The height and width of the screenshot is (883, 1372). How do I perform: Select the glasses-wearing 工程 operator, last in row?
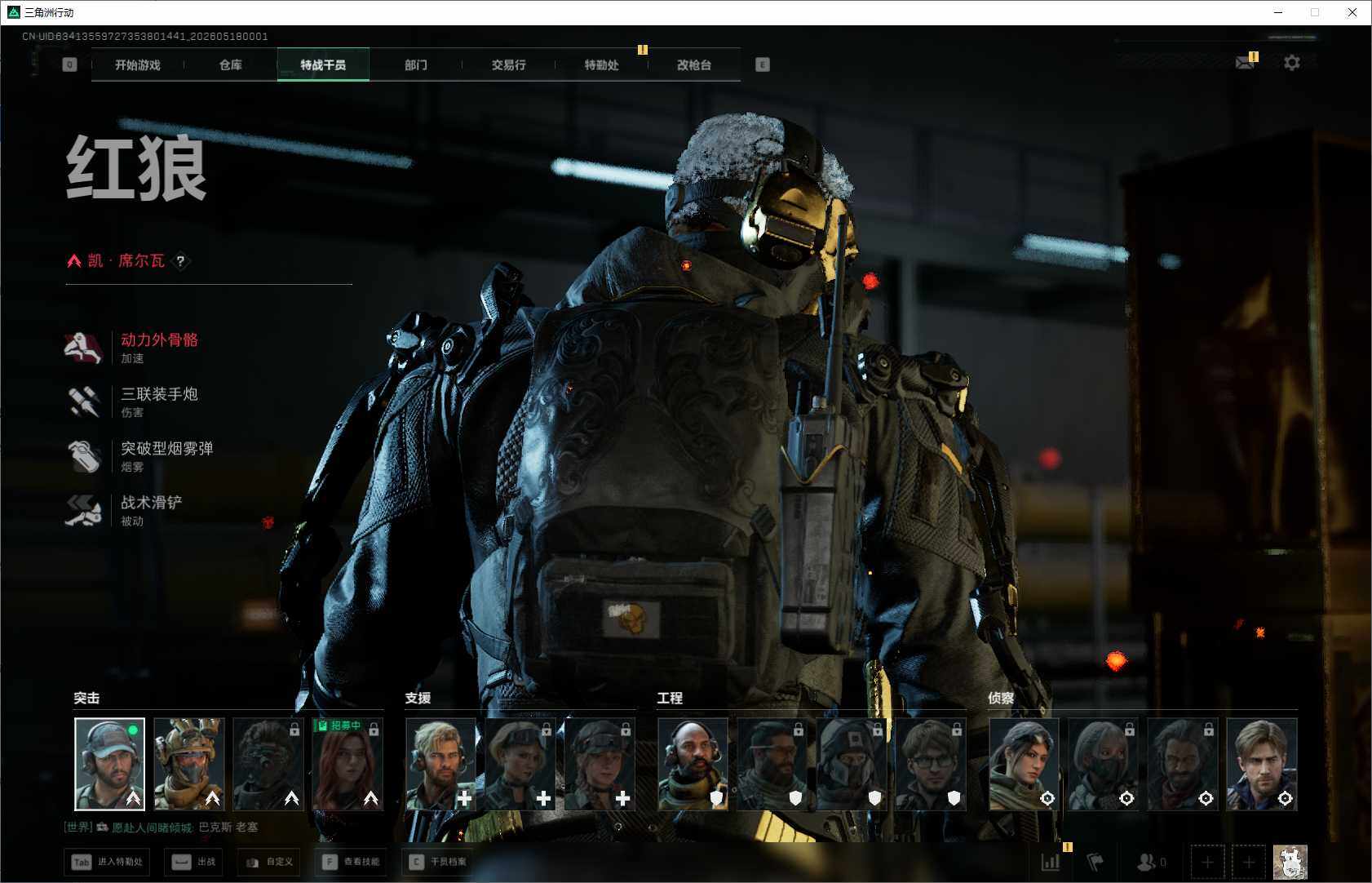[930, 764]
